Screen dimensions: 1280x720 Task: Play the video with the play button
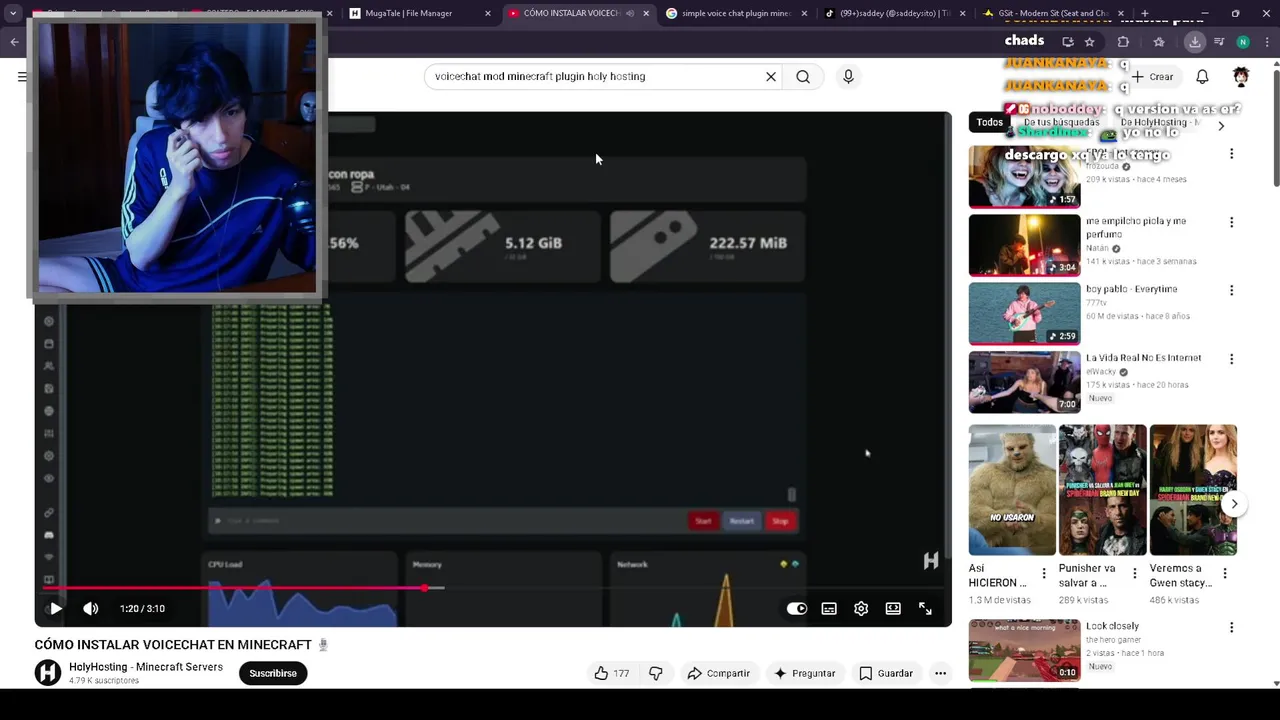[x=56, y=608]
